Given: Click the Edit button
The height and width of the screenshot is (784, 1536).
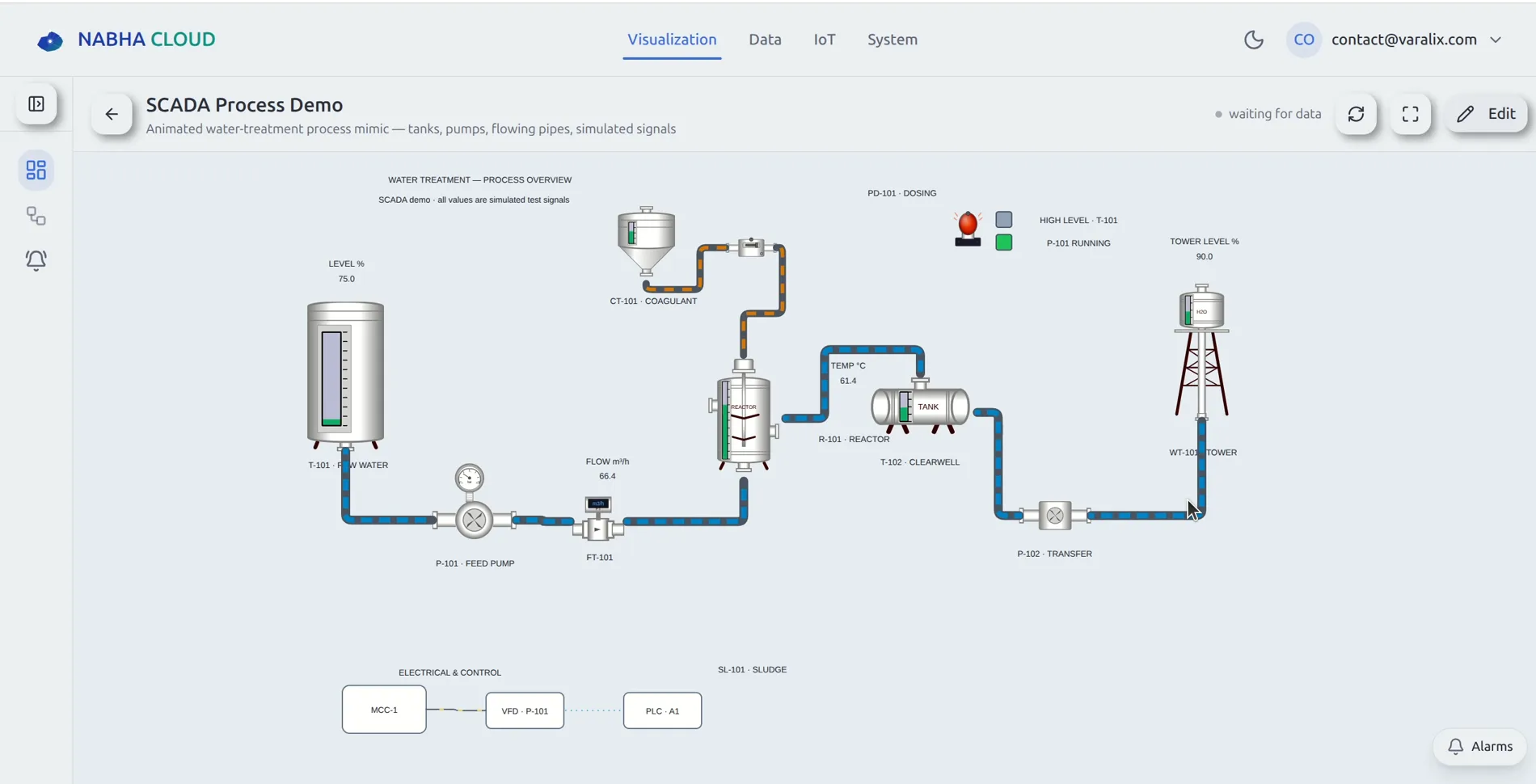Looking at the screenshot, I should pyautogui.click(x=1486, y=114).
